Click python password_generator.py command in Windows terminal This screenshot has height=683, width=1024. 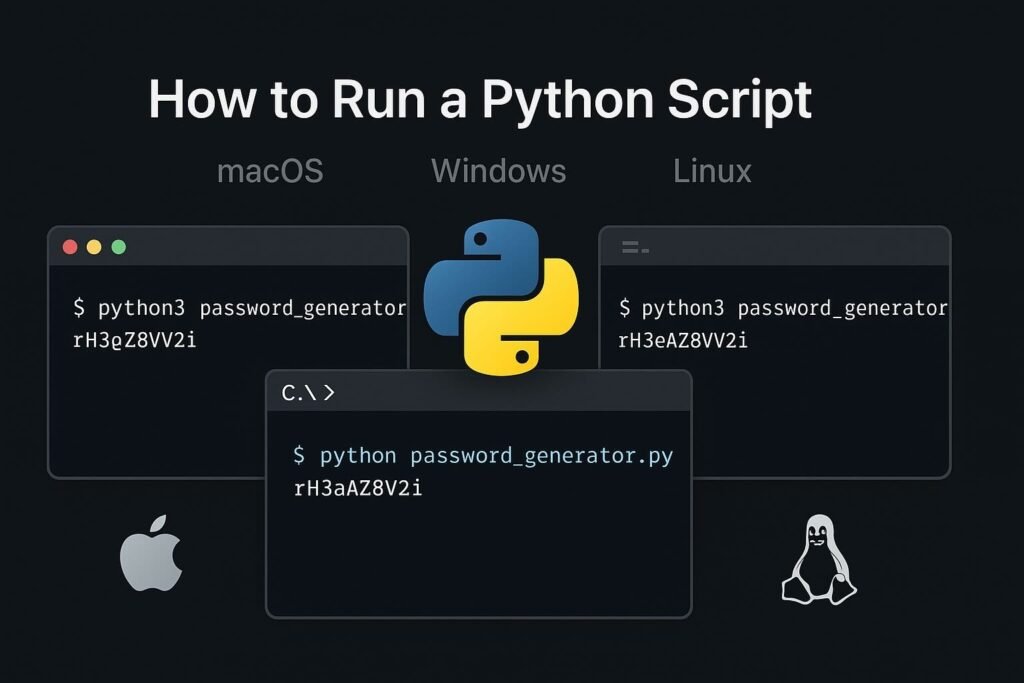pos(483,456)
